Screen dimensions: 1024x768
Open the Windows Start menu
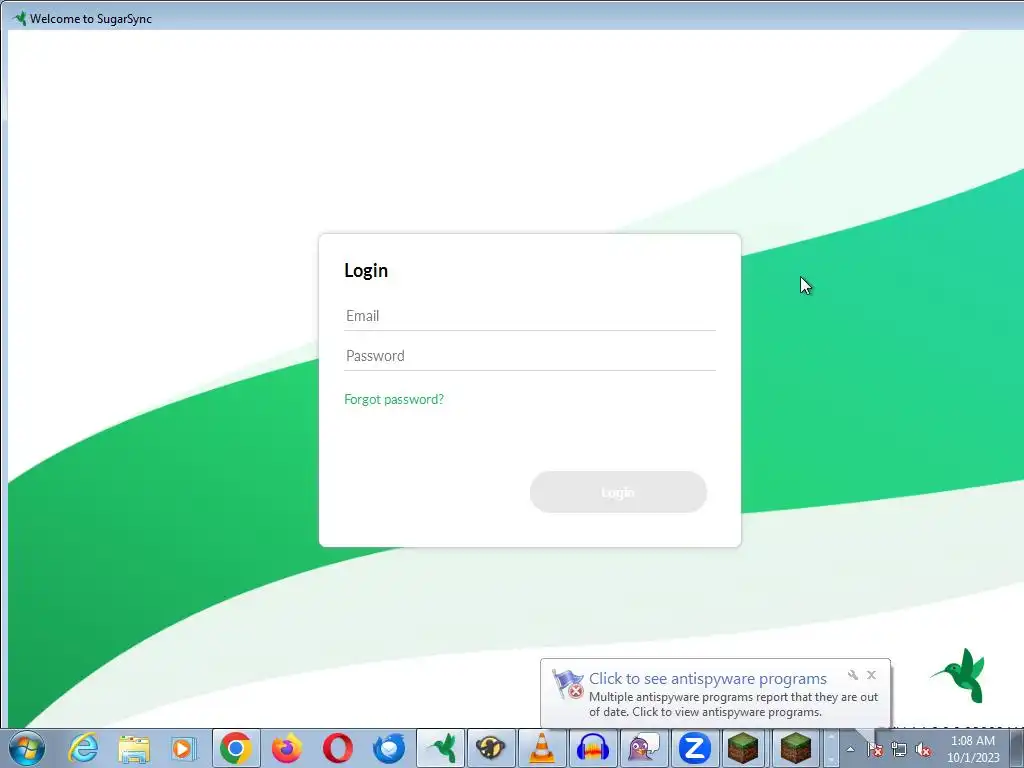27,748
